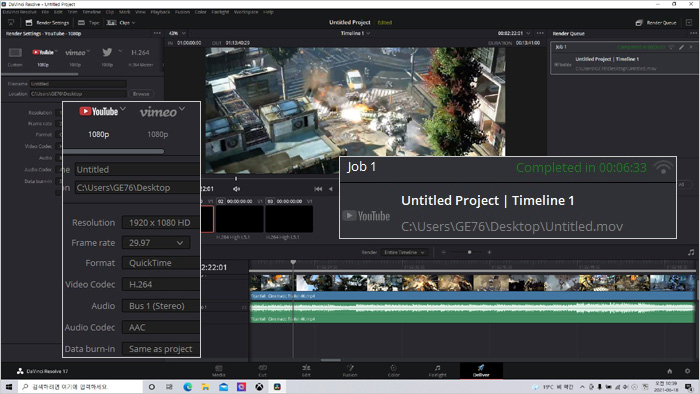Viewport: 700px width, 394px height.
Task: Click the timeline horizontal scrollbar
Action: (x=331, y=360)
